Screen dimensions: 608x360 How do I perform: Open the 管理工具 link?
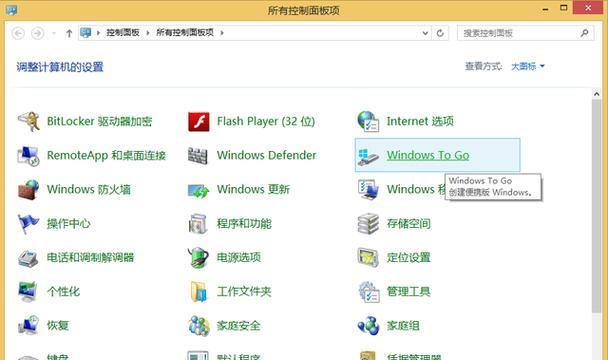[x=408, y=291]
